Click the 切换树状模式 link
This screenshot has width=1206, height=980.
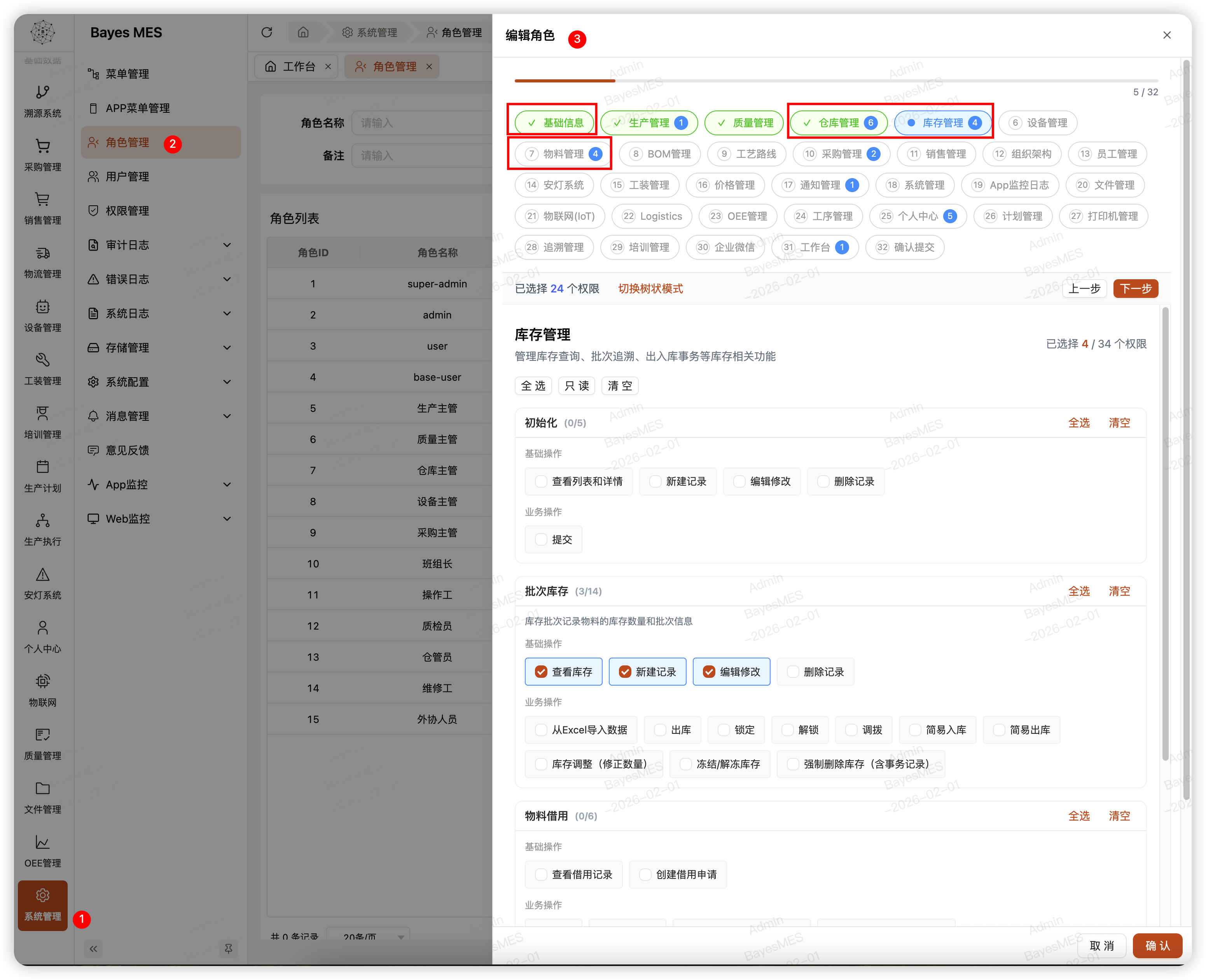click(x=650, y=289)
